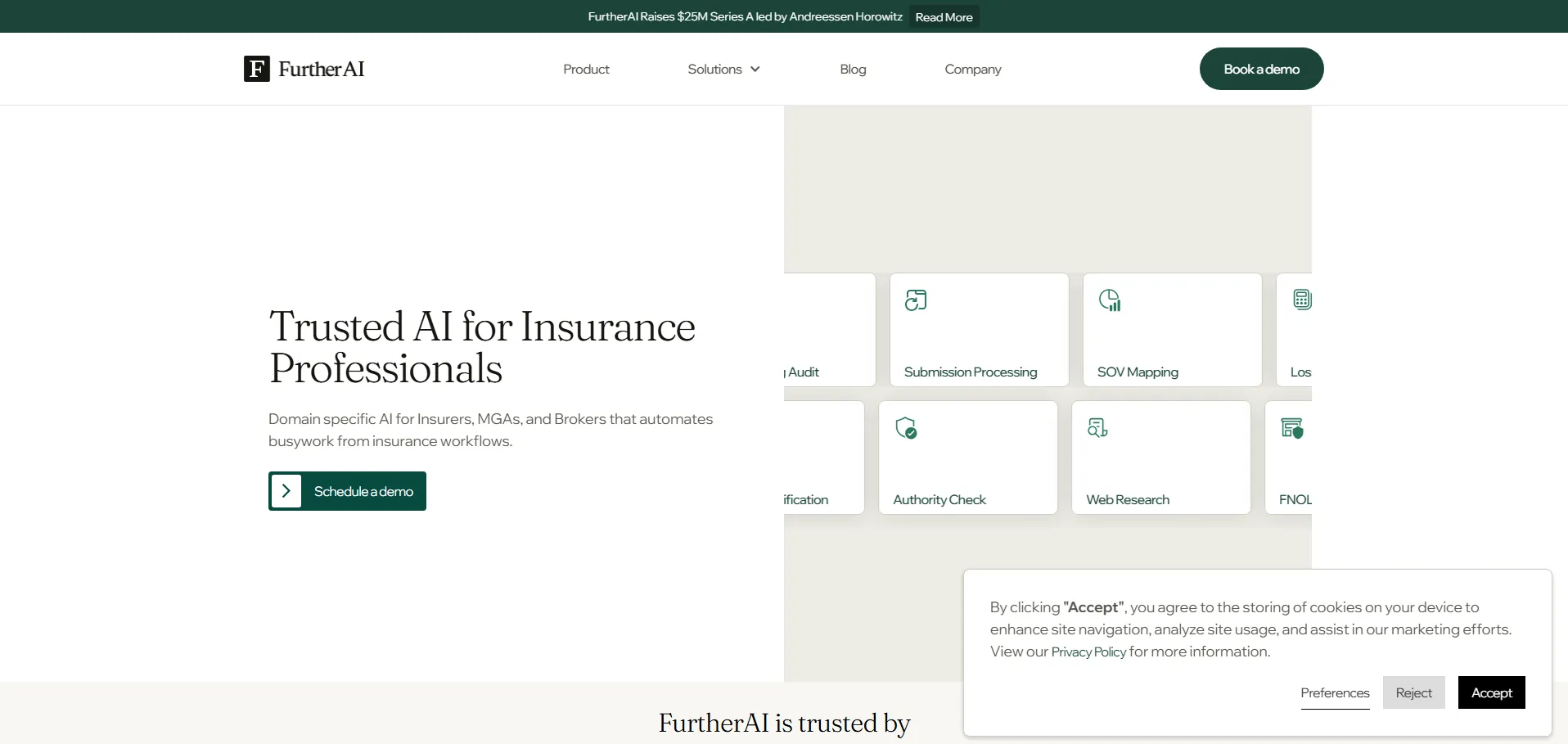Click Read More in the announcement banner
Screen dimensions: 1568x744
tap(944, 17)
